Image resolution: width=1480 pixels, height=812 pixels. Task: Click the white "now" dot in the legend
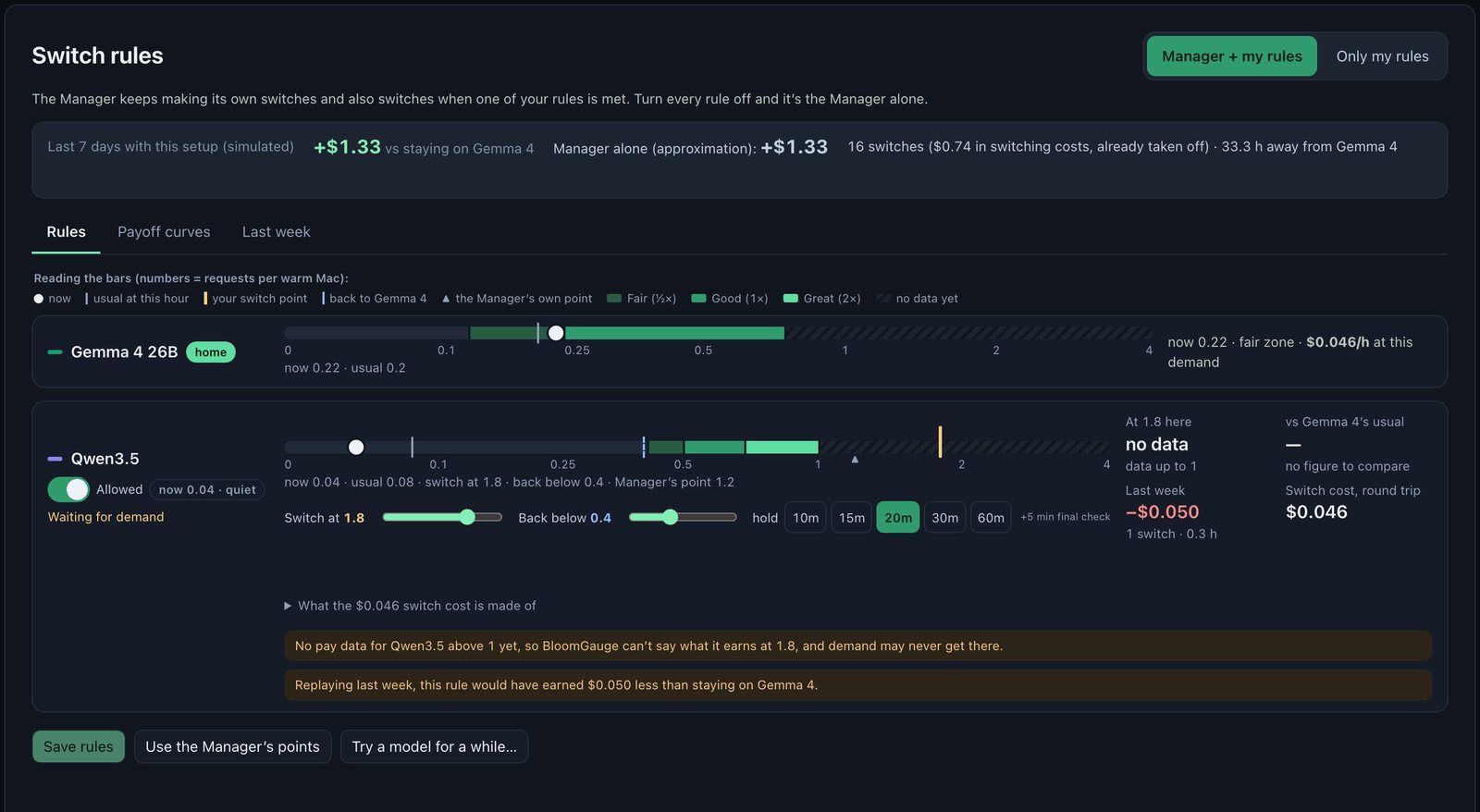pyautogui.click(x=39, y=299)
